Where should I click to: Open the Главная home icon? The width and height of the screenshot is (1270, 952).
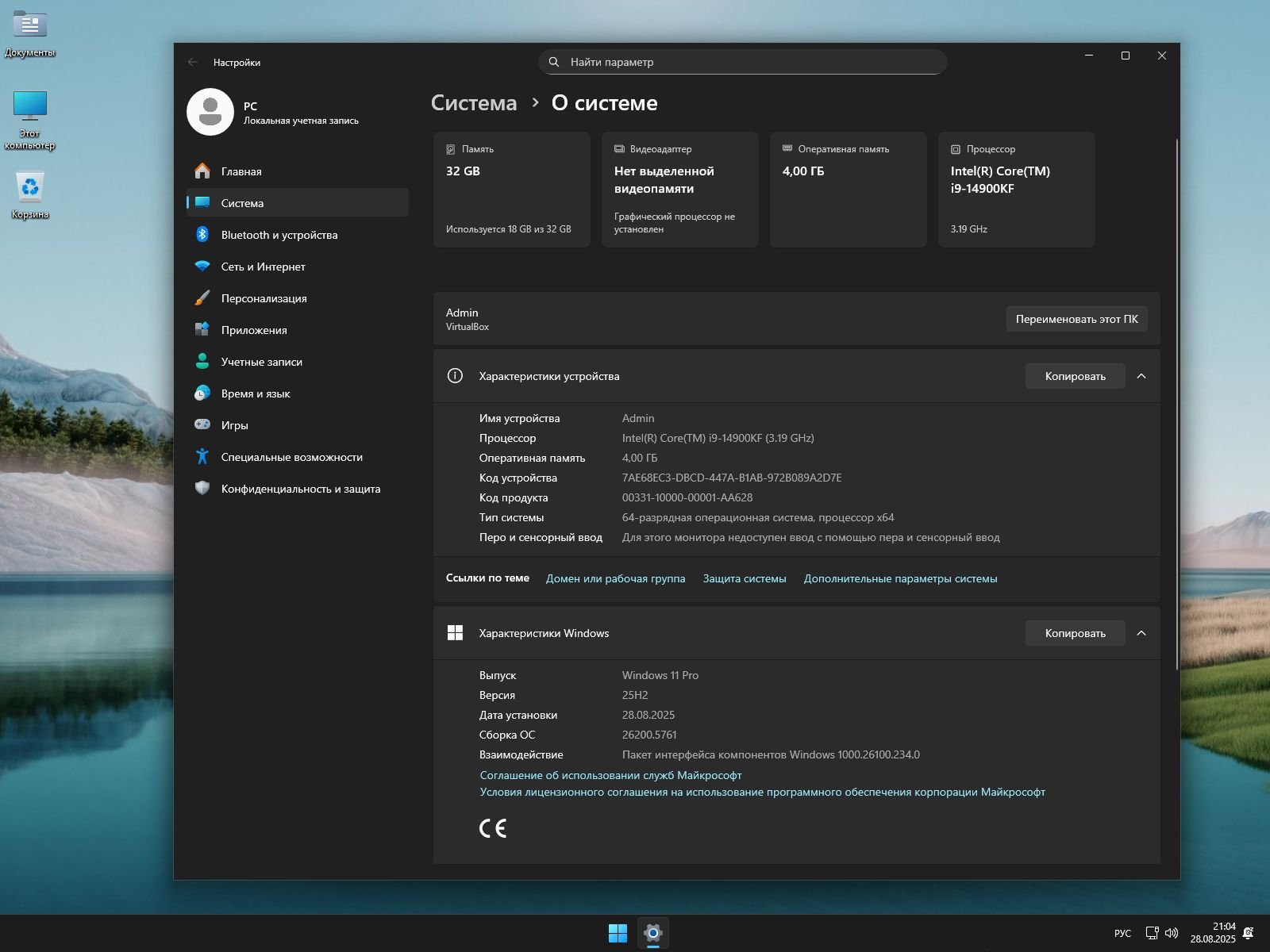(202, 171)
